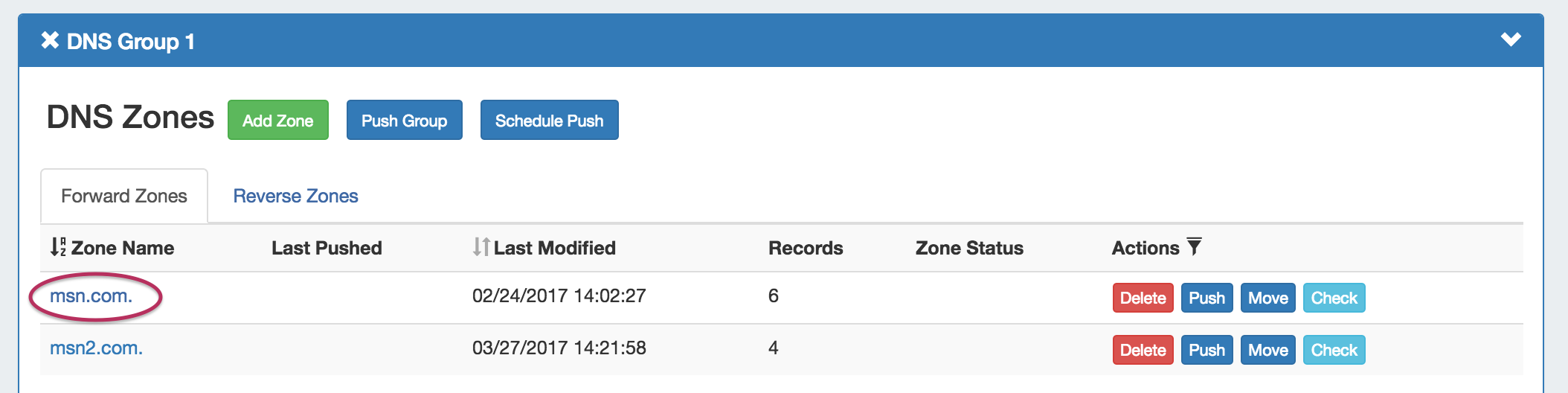Select the Forward Zones tab
Screen dimensions: 1568x393
coord(124,196)
